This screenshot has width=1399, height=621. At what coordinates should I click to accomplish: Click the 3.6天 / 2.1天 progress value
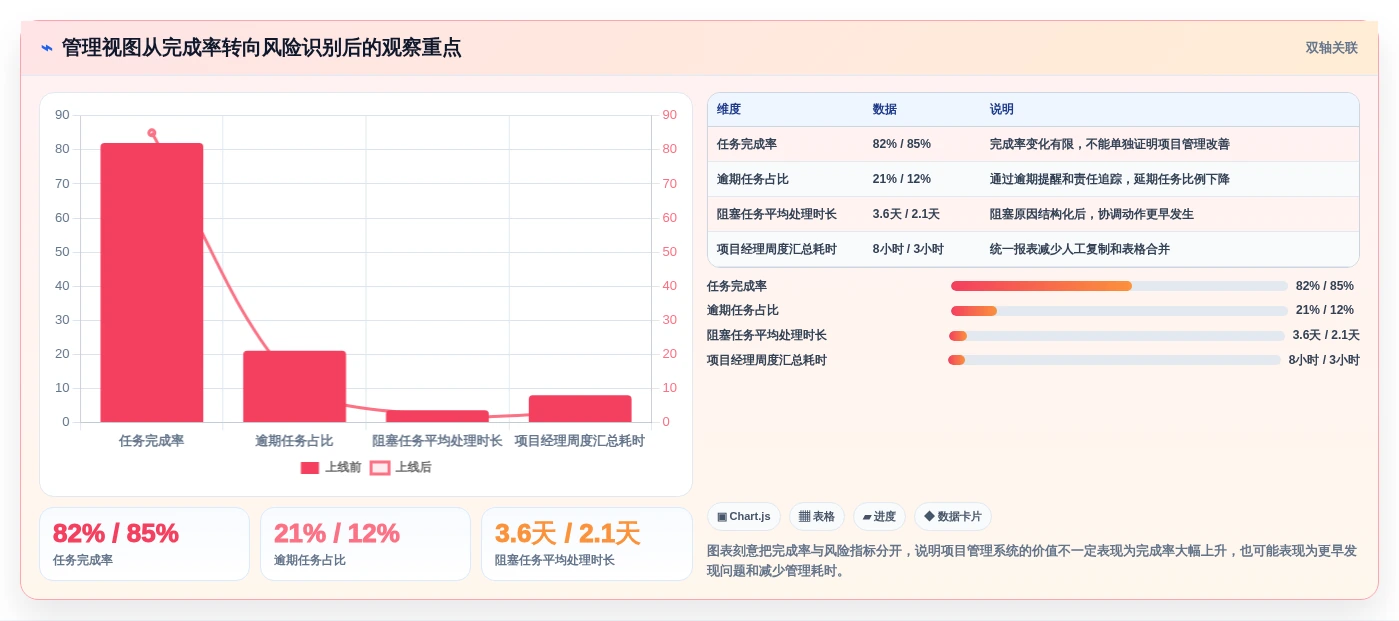click(1326, 335)
